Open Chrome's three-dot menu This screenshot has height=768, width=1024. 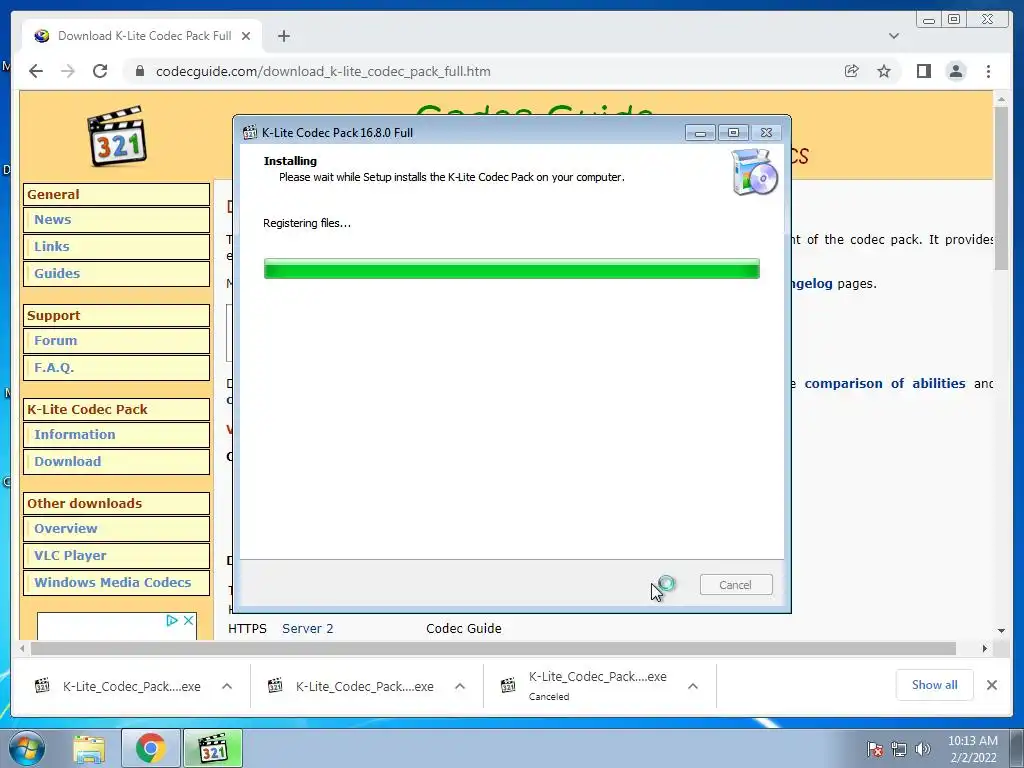point(988,71)
